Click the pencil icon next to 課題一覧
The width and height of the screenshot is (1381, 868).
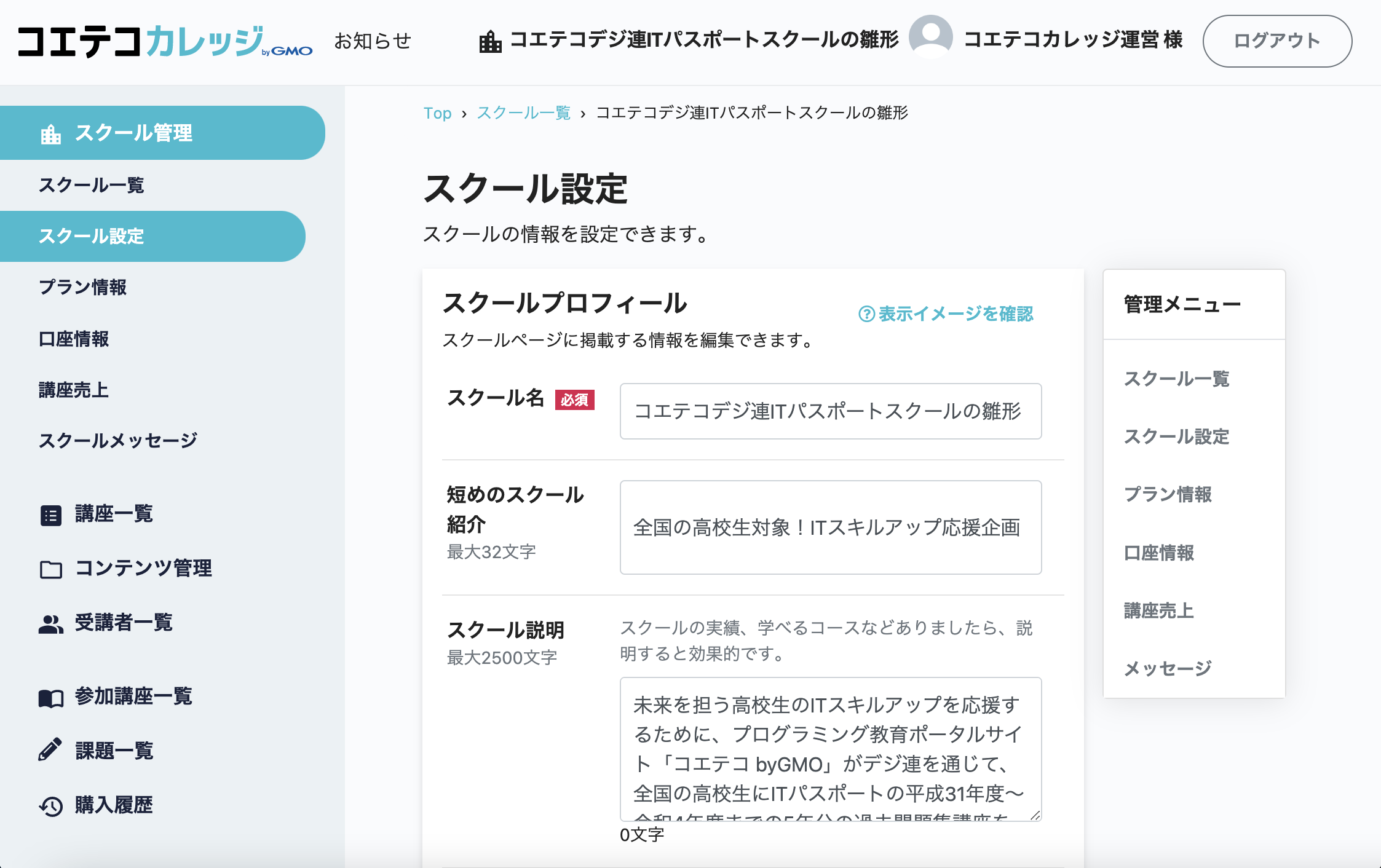point(50,749)
